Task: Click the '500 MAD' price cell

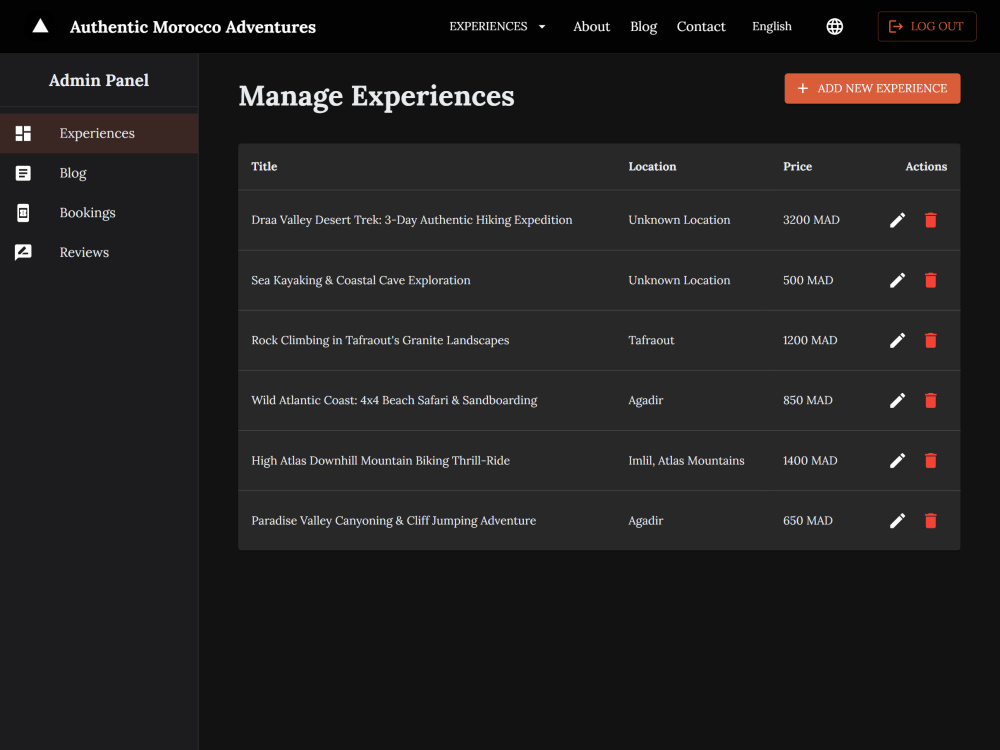Action: 808,280
